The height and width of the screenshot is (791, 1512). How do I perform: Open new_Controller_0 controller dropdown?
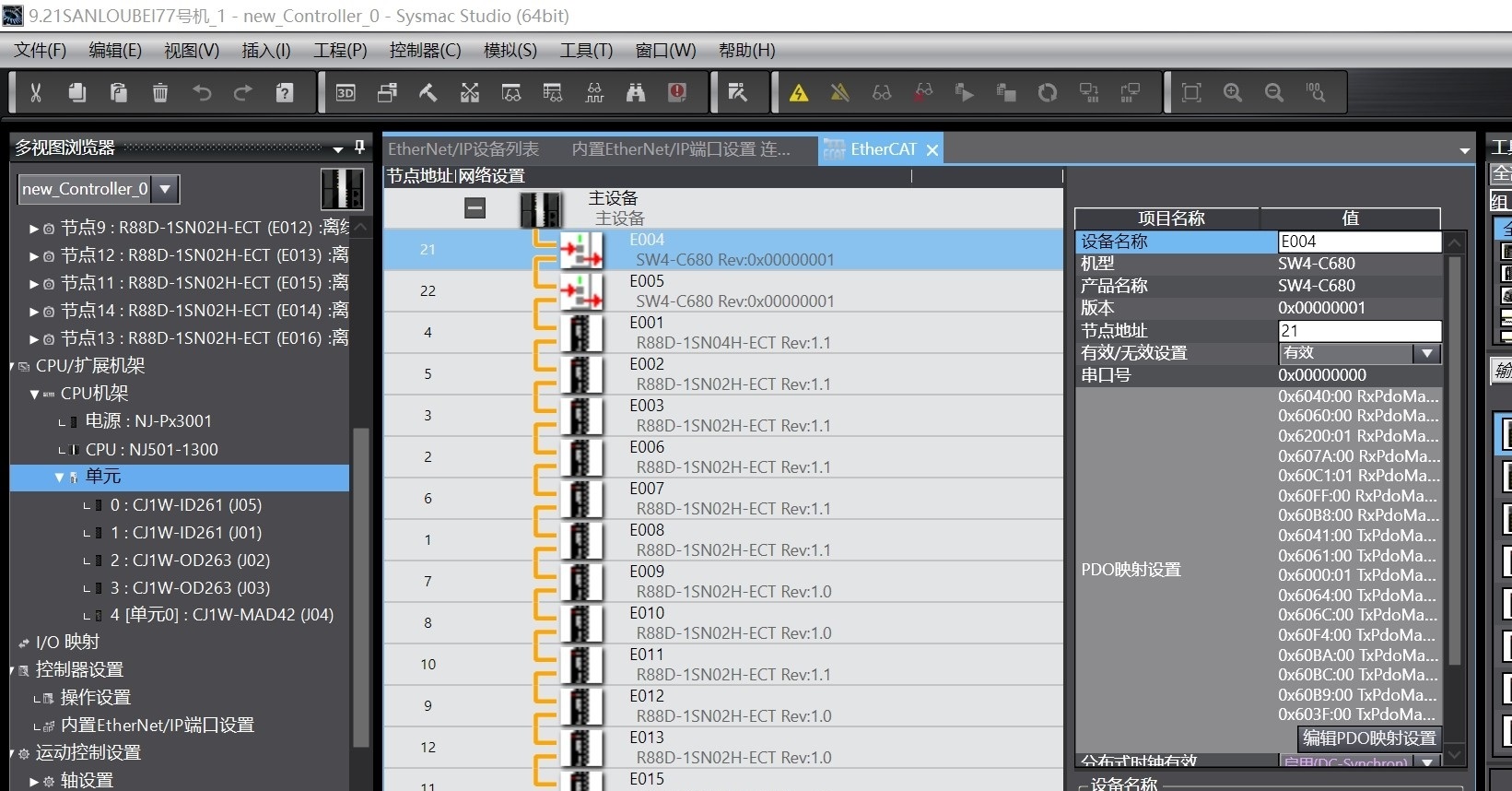click(165, 189)
